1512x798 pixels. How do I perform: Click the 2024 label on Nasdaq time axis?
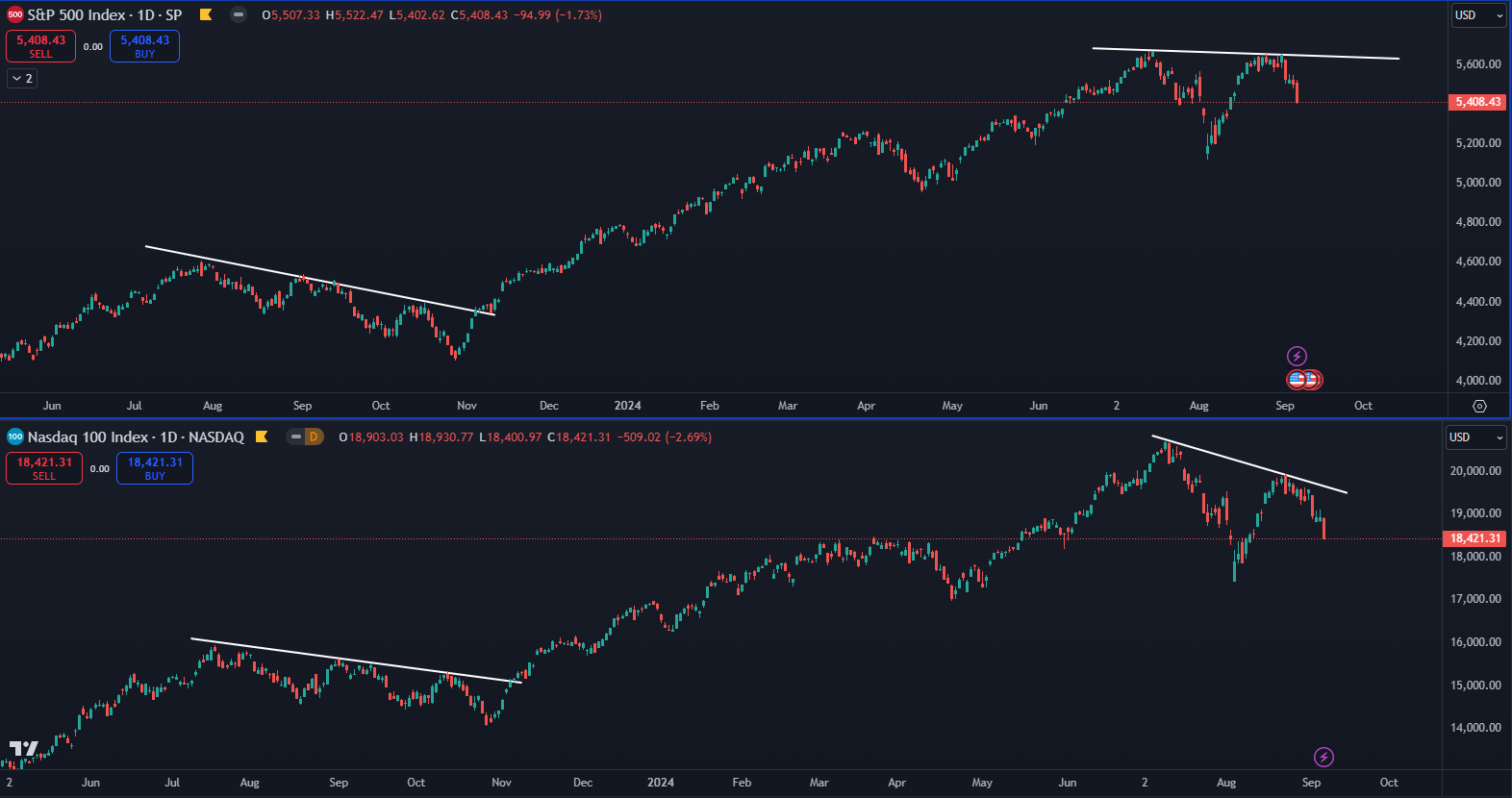pyautogui.click(x=661, y=783)
